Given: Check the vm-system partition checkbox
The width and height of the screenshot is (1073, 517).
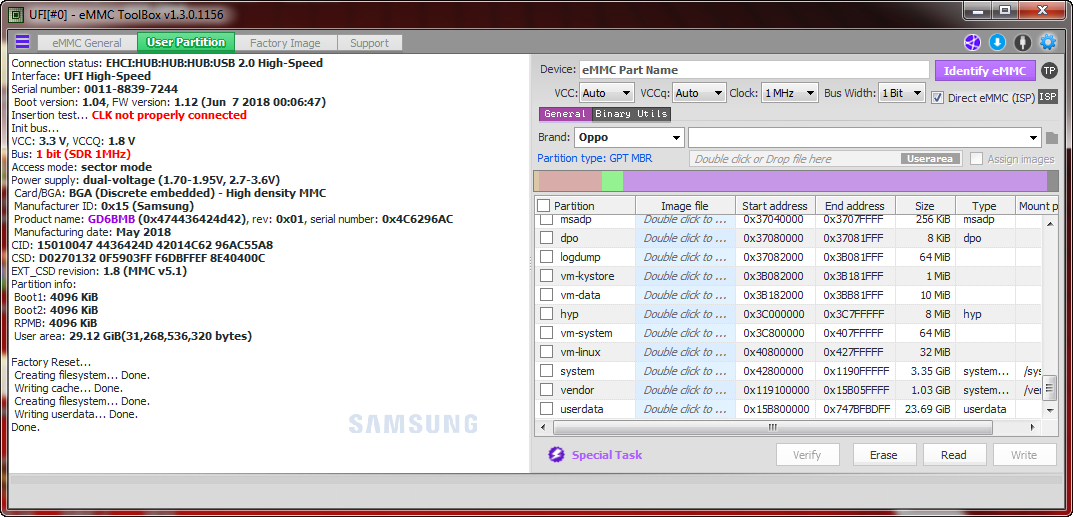Looking at the screenshot, I should pos(546,333).
